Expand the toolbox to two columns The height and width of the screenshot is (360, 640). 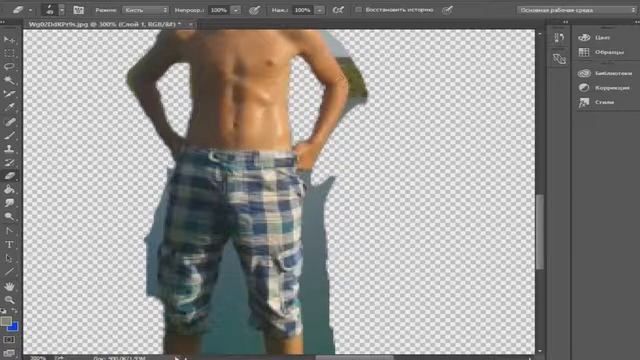click(3, 22)
